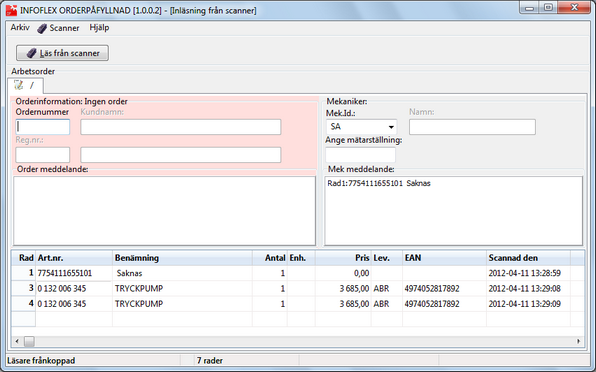Click Art.nr. 0 132 006 345 in row 3
596x372 pixels.
click(x=74, y=288)
